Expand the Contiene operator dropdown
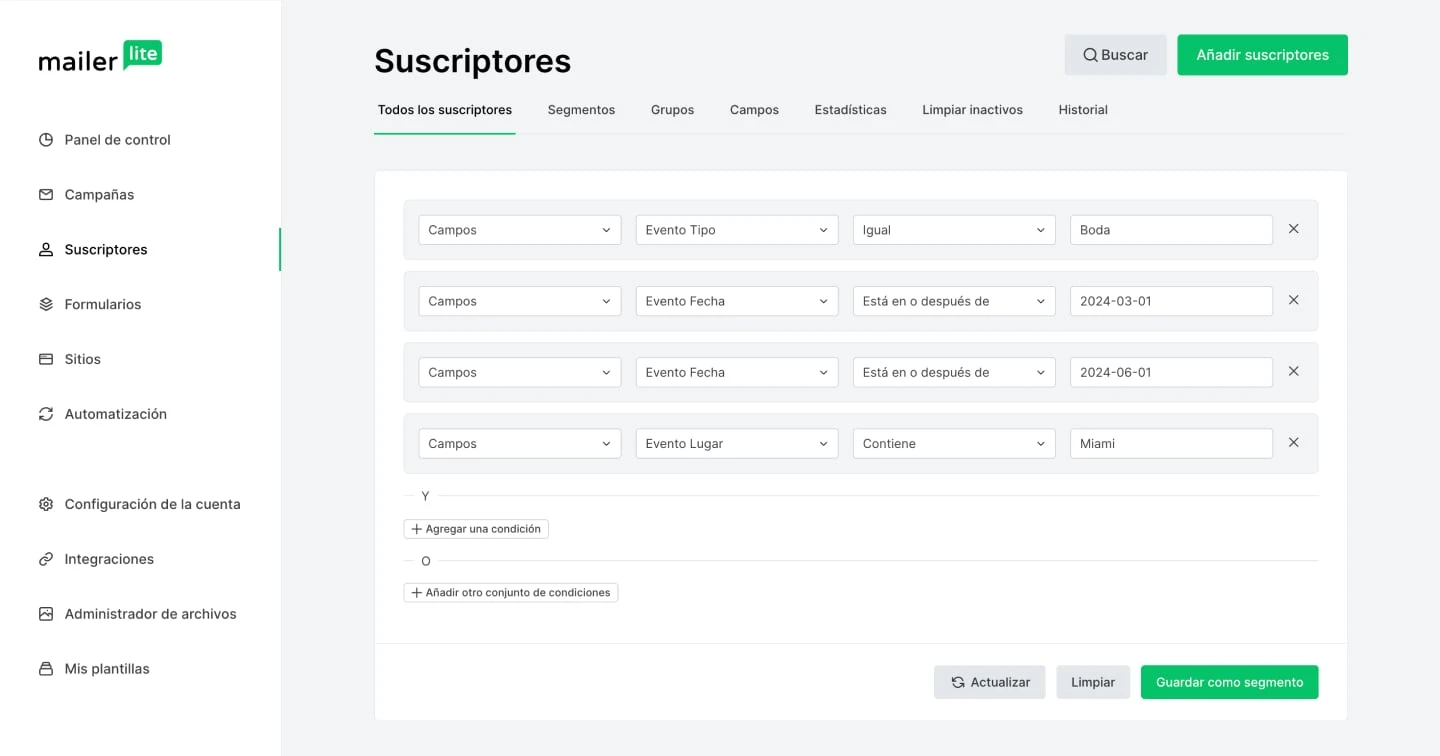Screen dimensions: 1440x756 [953, 444]
